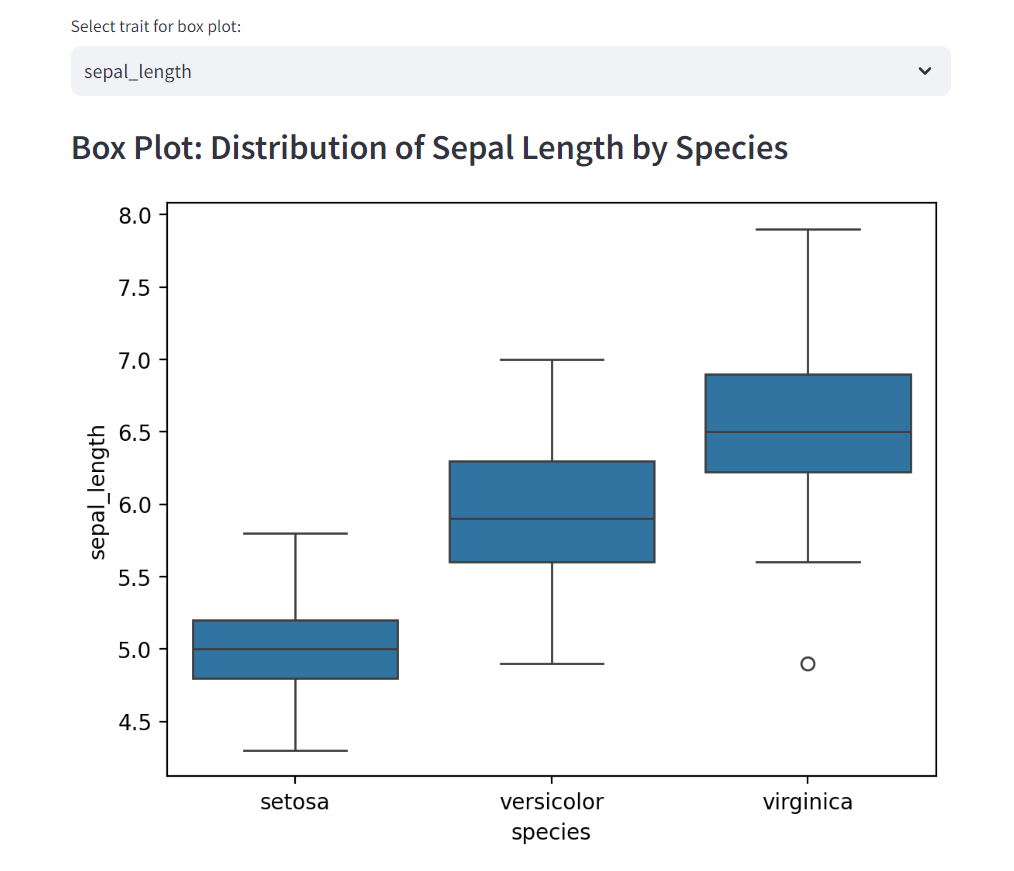This screenshot has height=871, width=1014.
Task: Click the versicolor x-axis label
Action: pyautogui.click(x=551, y=802)
